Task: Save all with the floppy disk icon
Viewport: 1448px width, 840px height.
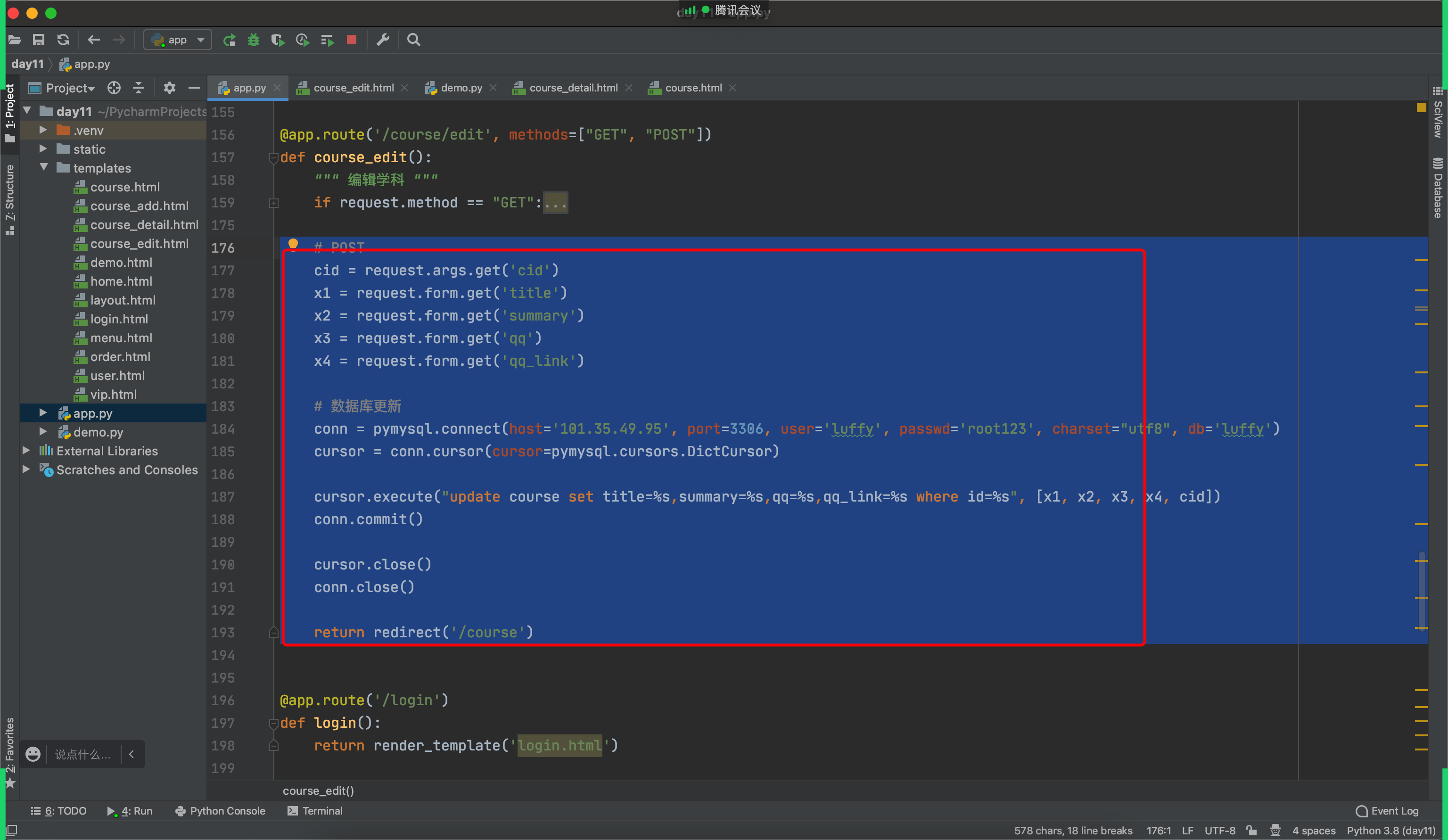Action: pos(39,40)
